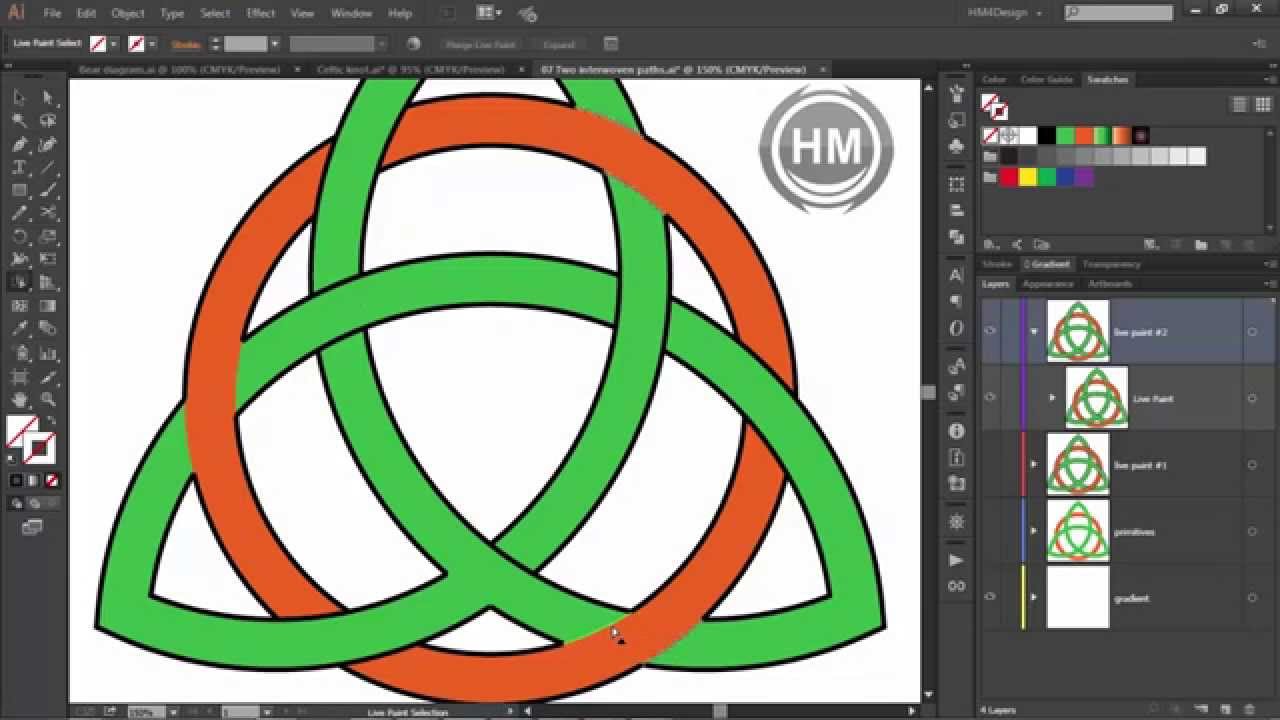Screen dimensions: 1280x720
Task: Select the Zoom tool
Action: click(47, 399)
